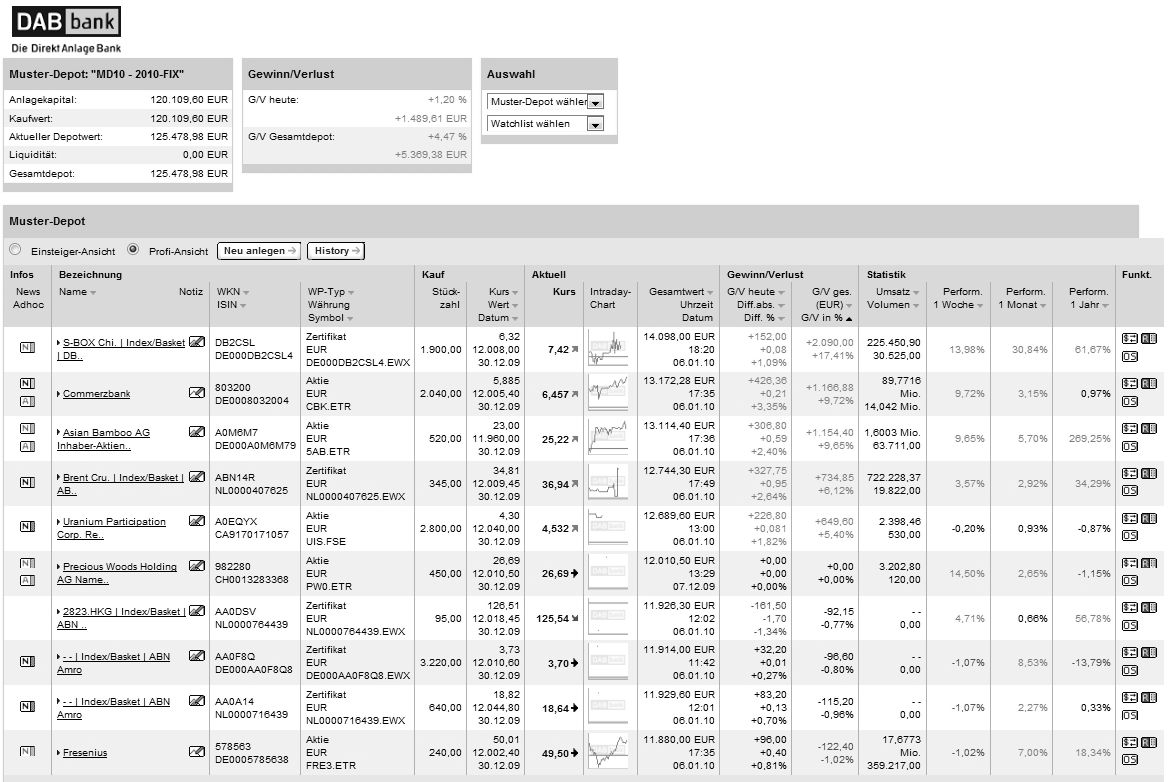Edit note icon for Uranium Participation row
This screenshot has width=1172, height=782.
(197, 521)
